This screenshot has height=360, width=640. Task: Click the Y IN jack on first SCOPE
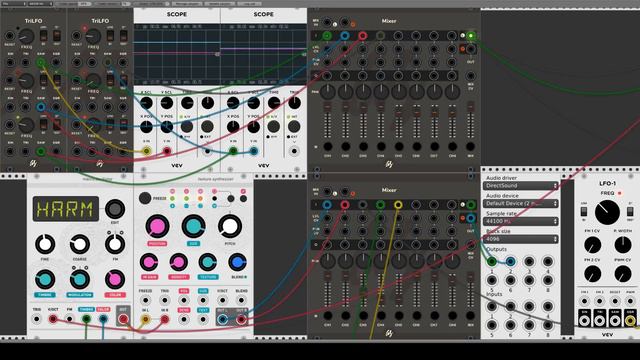point(167,151)
